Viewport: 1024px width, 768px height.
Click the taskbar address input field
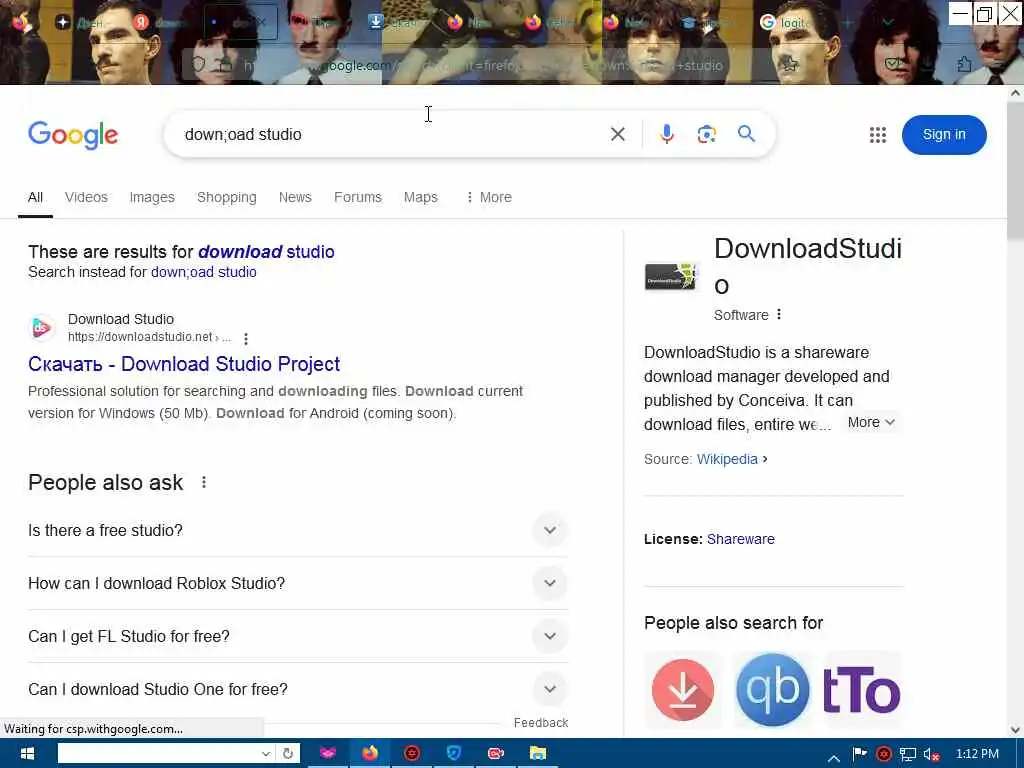[x=159, y=753]
